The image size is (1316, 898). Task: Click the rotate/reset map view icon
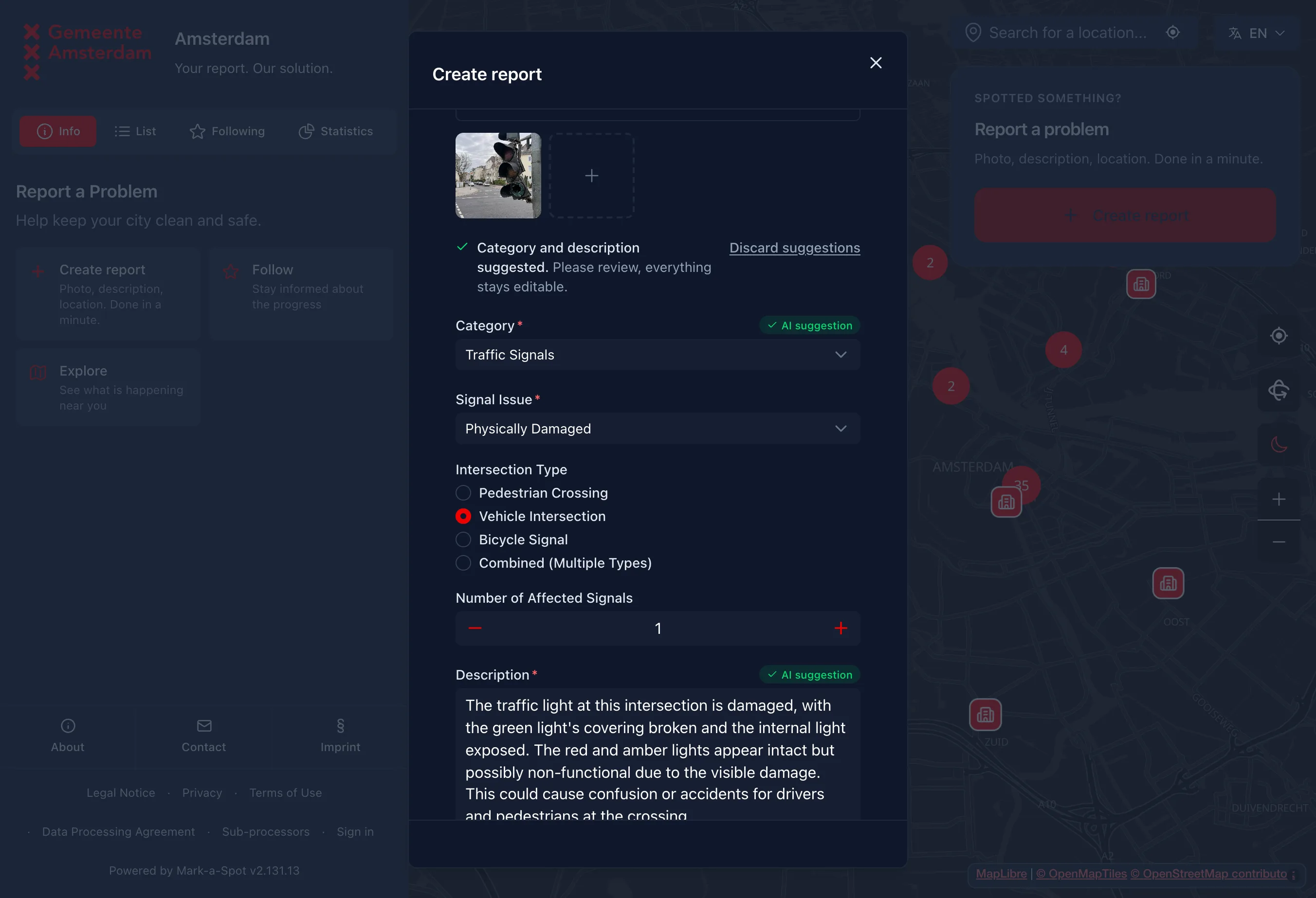[x=1278, y=390]
